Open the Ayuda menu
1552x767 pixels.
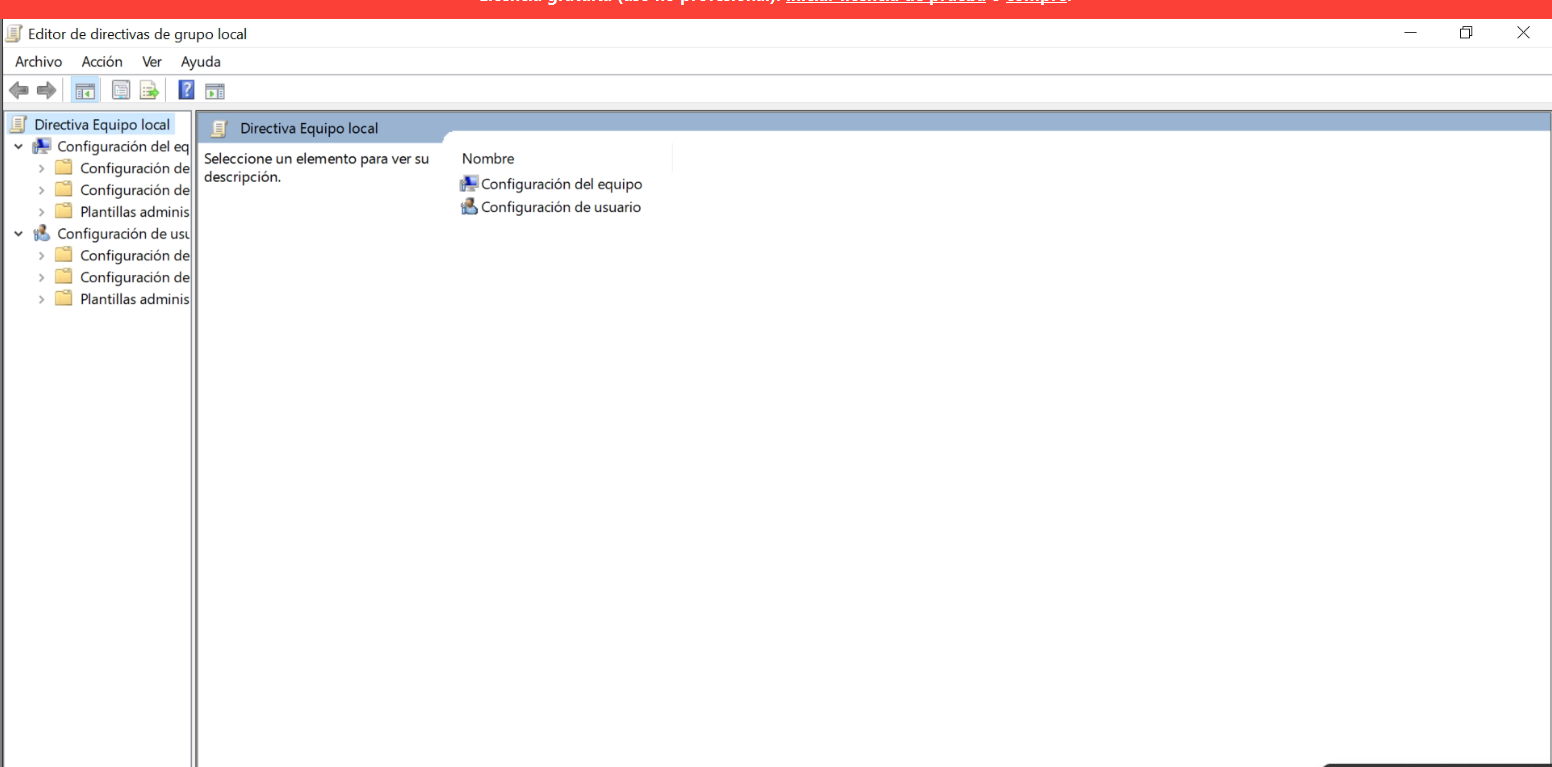[200, 62]
